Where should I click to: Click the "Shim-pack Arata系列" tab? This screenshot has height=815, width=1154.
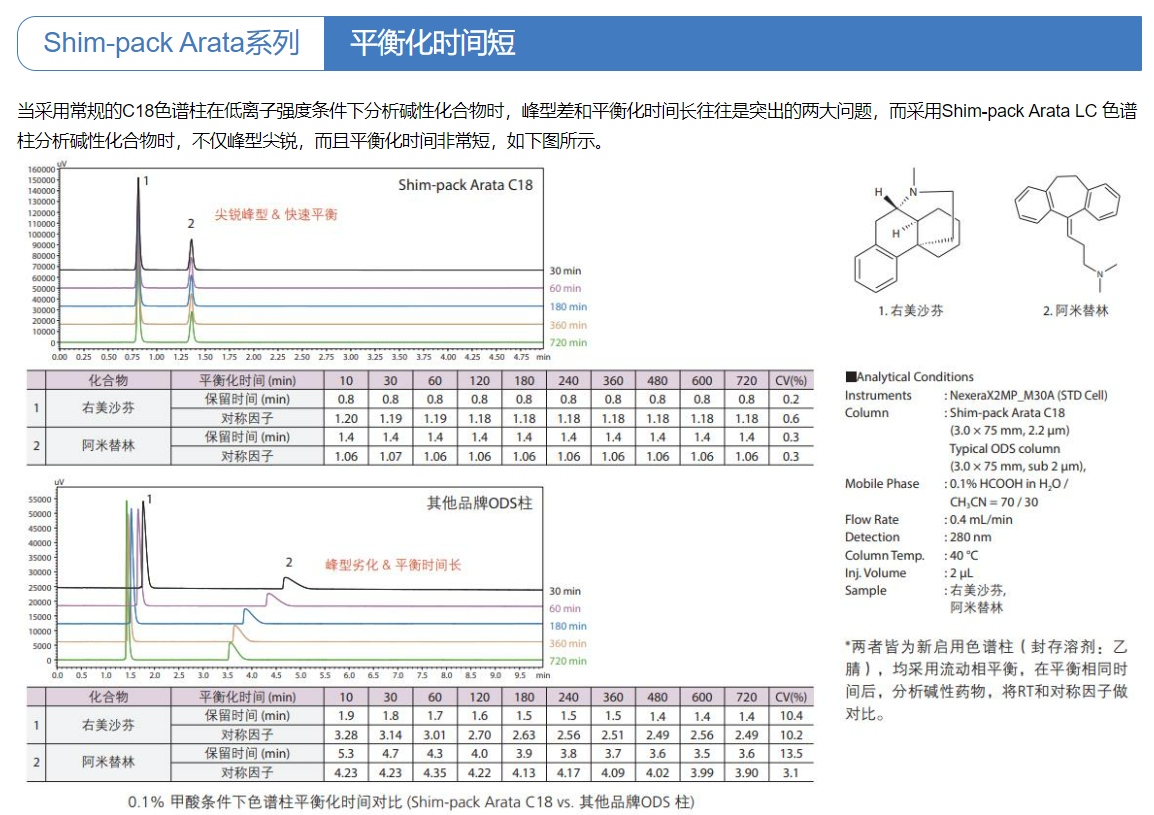point(171,43)
